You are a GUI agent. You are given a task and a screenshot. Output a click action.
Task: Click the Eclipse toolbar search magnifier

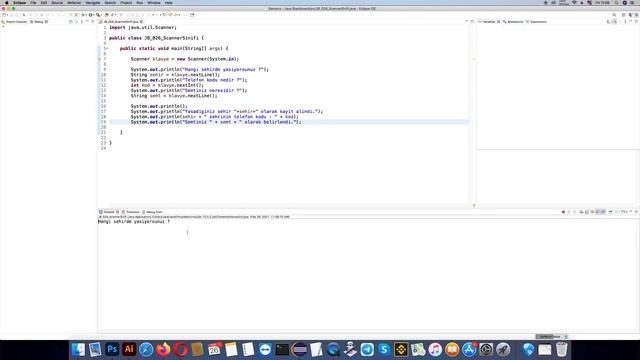point(614,15)
